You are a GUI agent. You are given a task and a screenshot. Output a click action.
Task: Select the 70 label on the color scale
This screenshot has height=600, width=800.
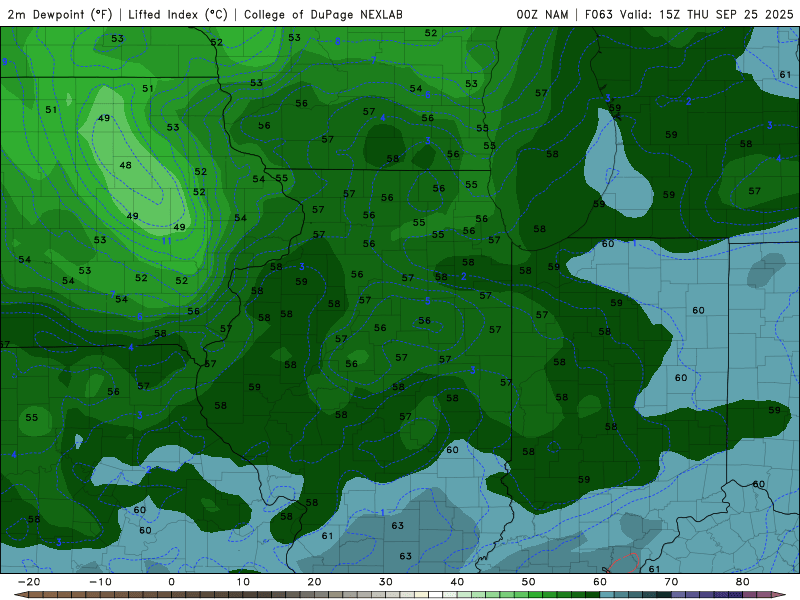tap(671, 582)
